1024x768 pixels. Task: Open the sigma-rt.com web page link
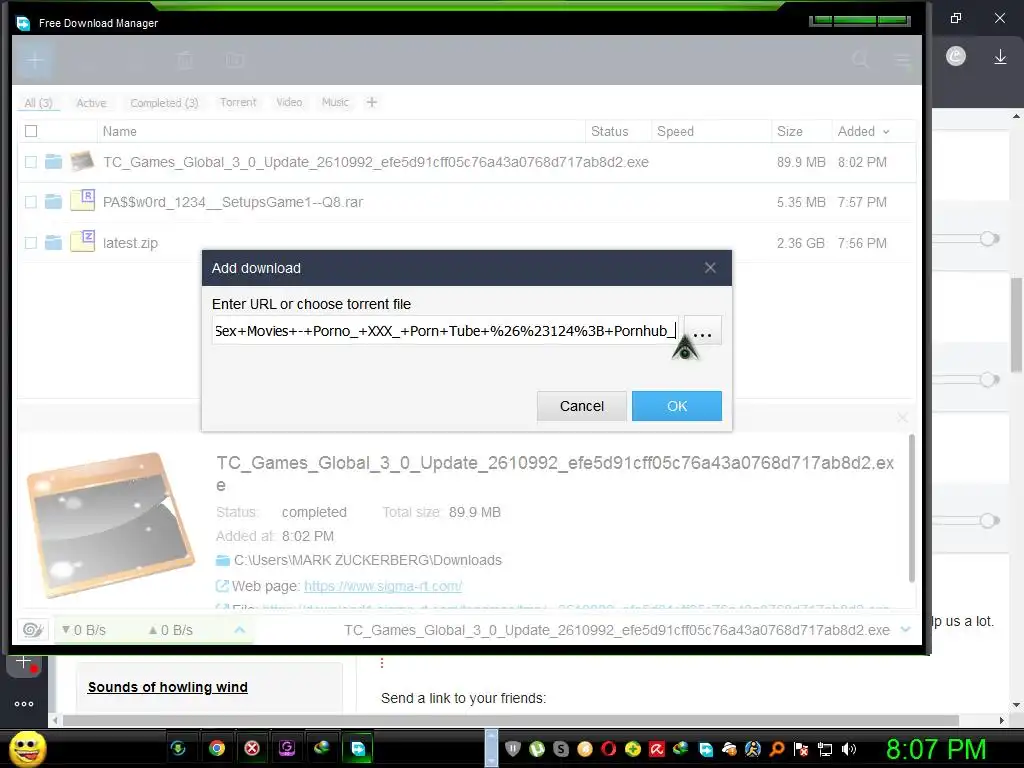(383, 586)
